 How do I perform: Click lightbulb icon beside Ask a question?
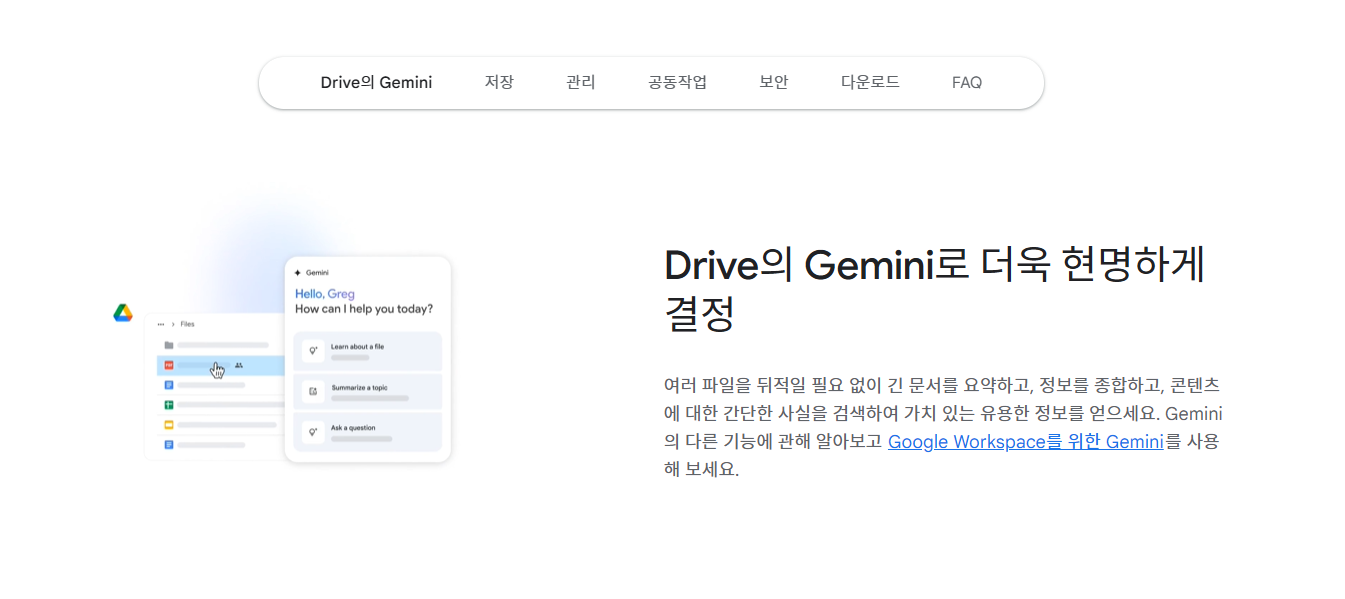click(x=313, y=432)
